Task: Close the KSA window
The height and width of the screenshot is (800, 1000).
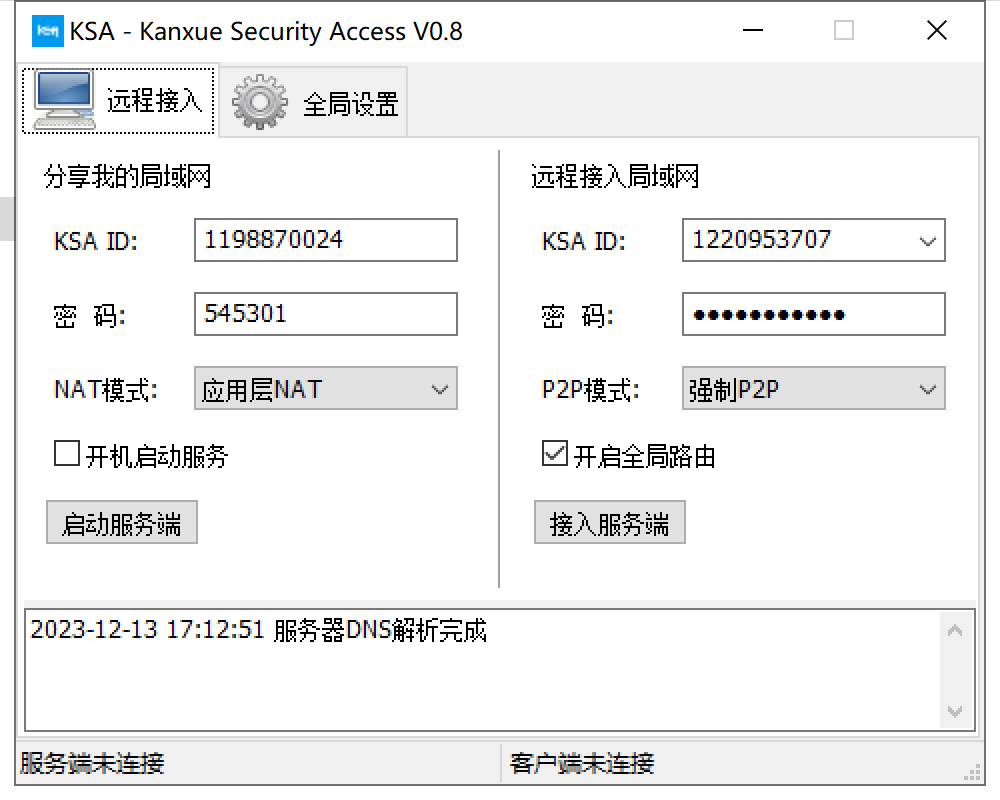Action: coord(937,31)
